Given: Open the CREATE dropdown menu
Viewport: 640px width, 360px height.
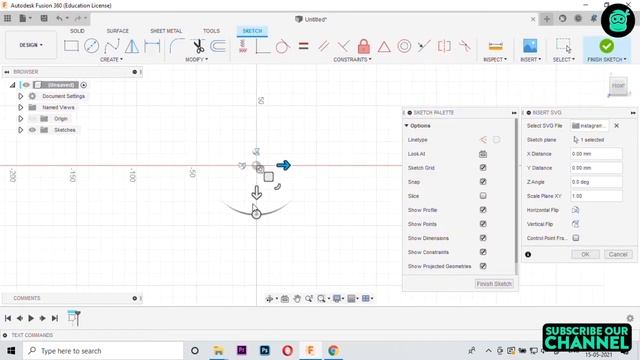Looking at the screenshot, I should click(x=111, y=60).
